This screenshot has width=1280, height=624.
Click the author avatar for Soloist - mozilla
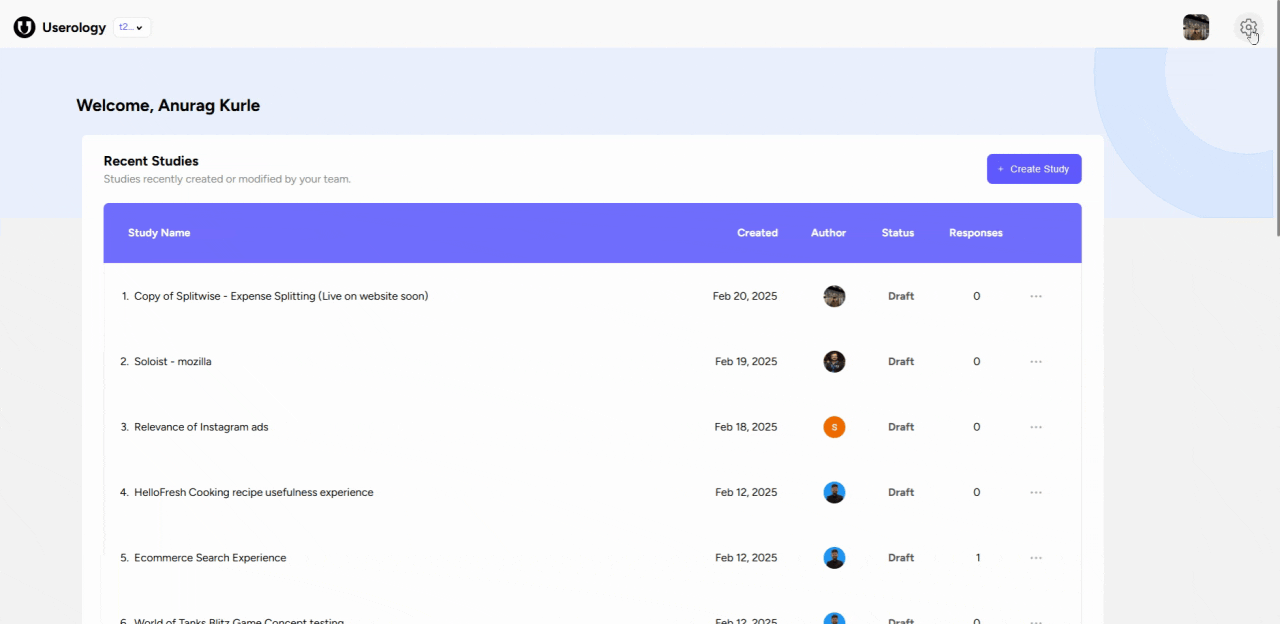pos(834,361)
